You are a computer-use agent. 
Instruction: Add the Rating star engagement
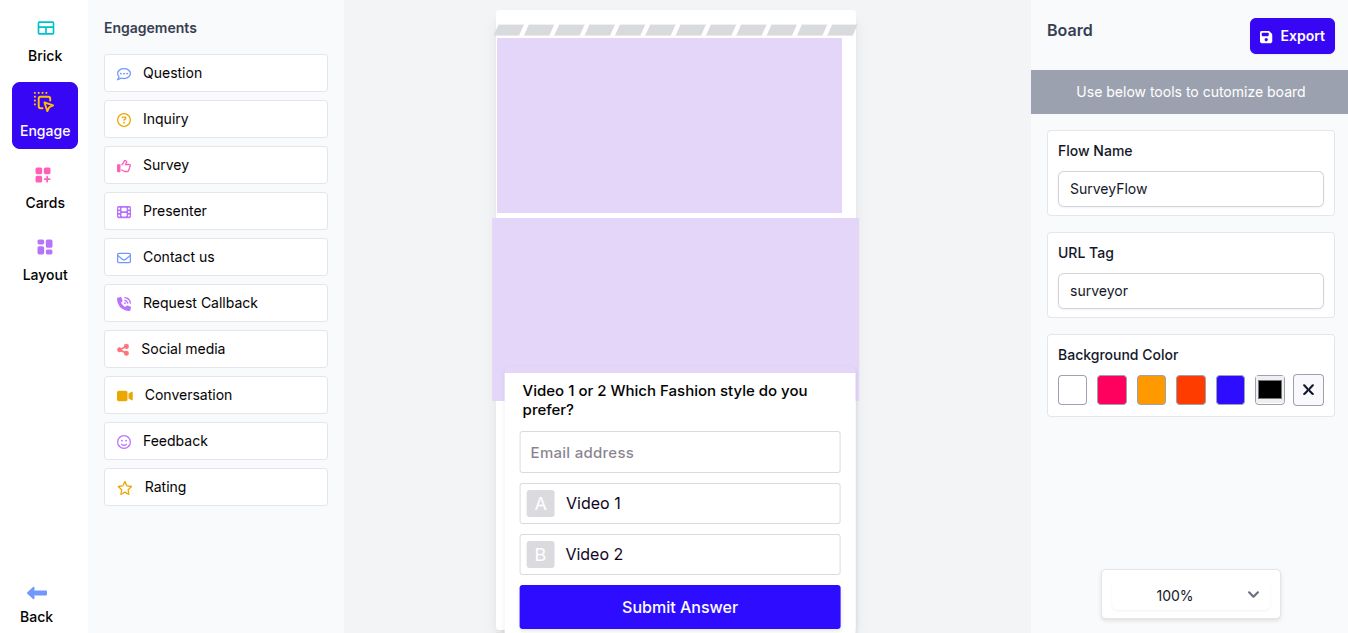(216, 487)
